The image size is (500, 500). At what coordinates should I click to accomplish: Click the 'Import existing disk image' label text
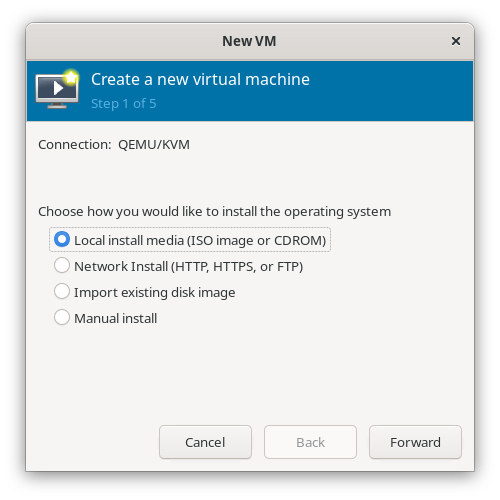coord(155,292)
